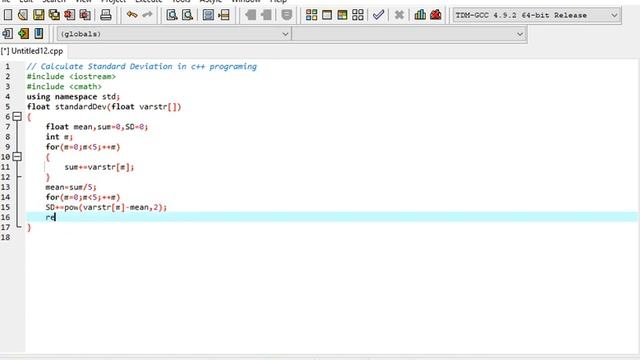Image resolution: width=640 pixels, height=360 pixels.
Task: Open an existing file
Action: point(23,15)
